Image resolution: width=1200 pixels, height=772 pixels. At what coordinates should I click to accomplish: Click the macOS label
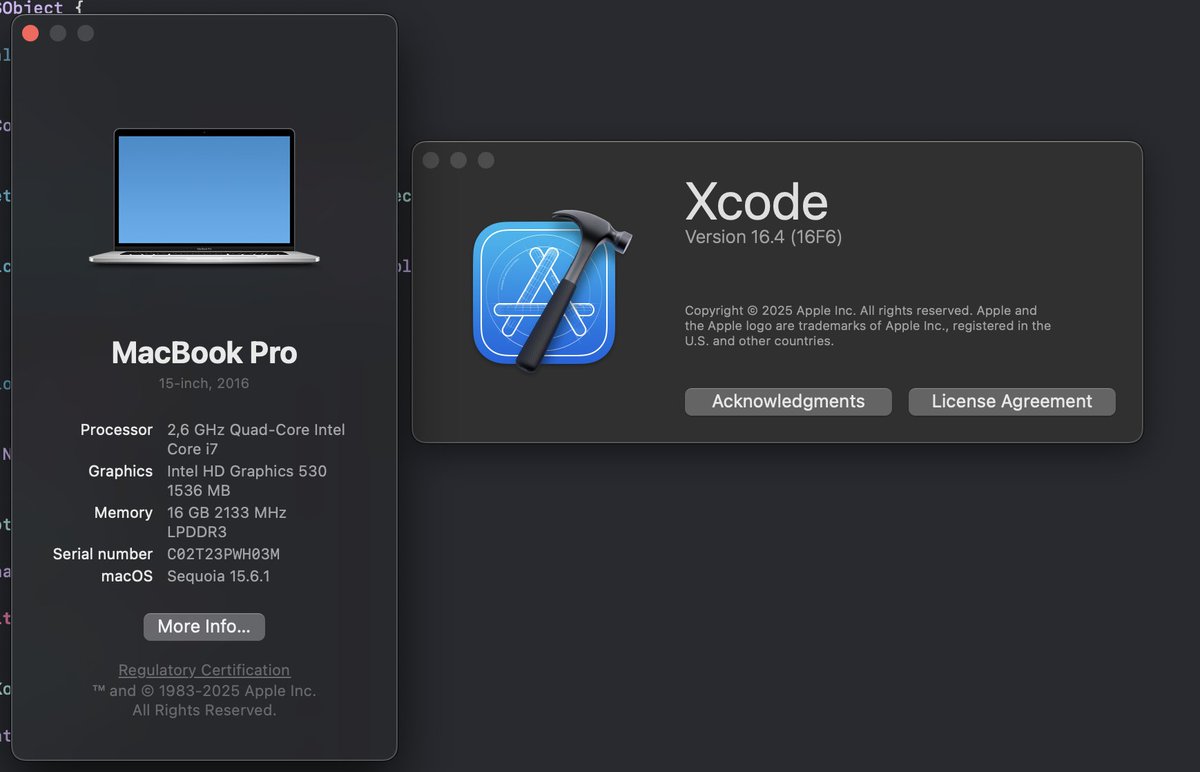[127, 576]
